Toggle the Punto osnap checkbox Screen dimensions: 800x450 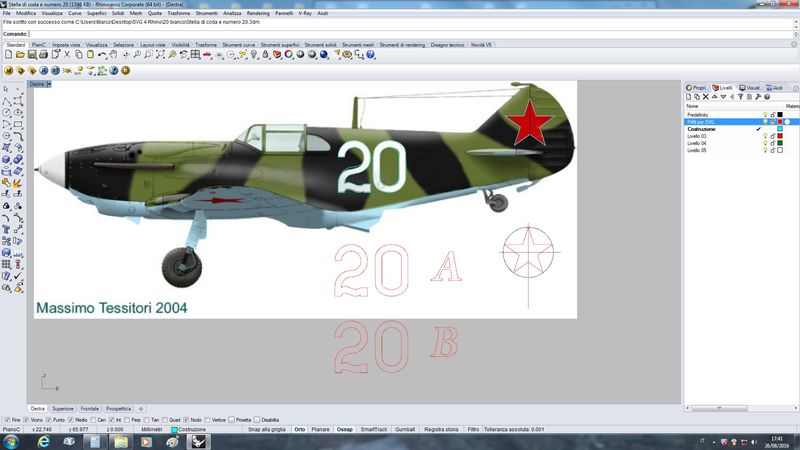(49, 420)
